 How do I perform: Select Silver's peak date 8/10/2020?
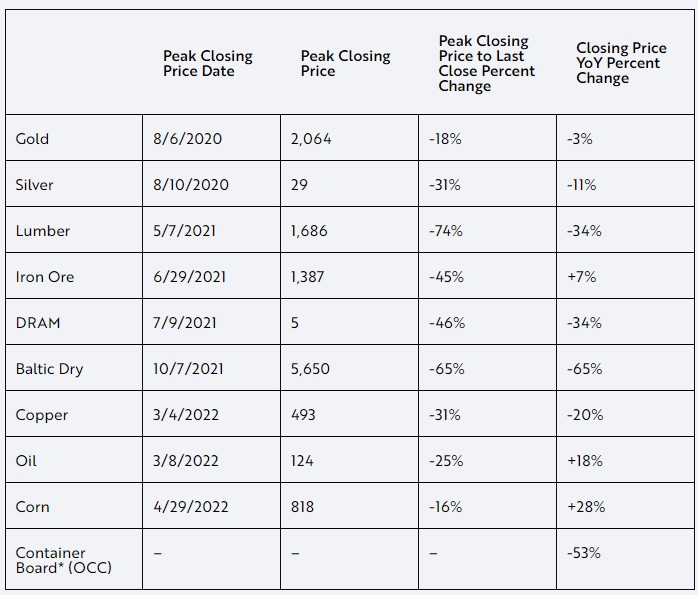tap(191, 185)
